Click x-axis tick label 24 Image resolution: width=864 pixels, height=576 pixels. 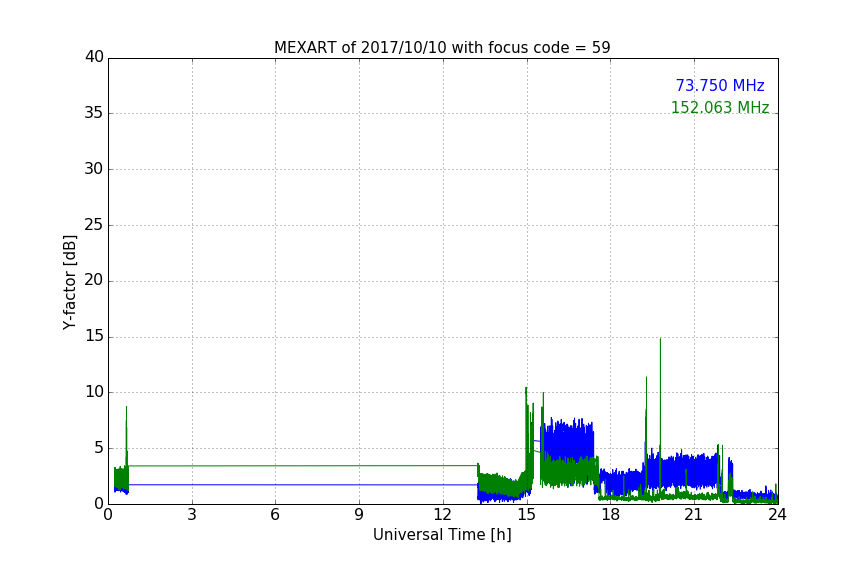778,515
